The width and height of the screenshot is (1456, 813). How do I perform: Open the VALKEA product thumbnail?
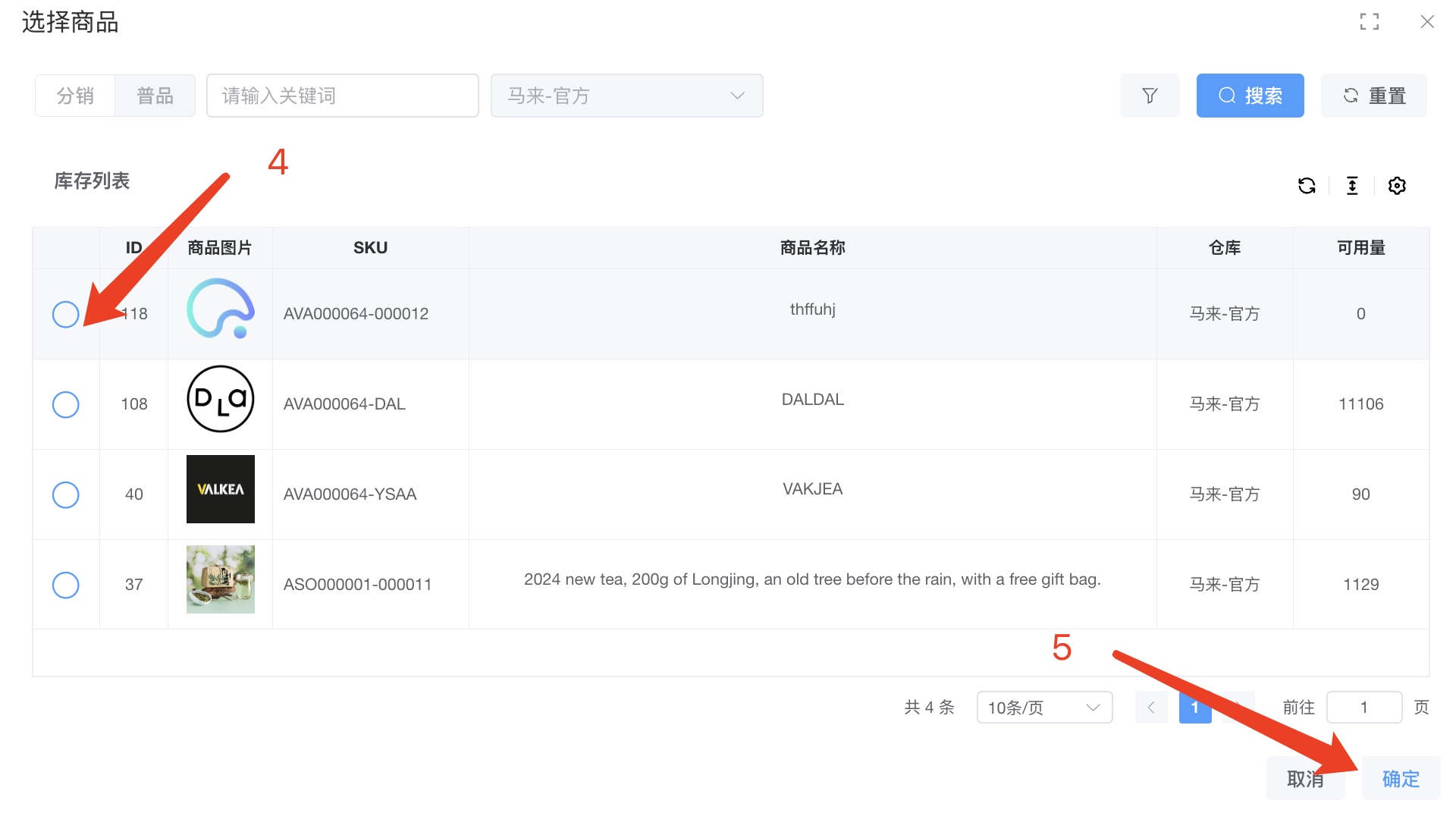[221, 489]
